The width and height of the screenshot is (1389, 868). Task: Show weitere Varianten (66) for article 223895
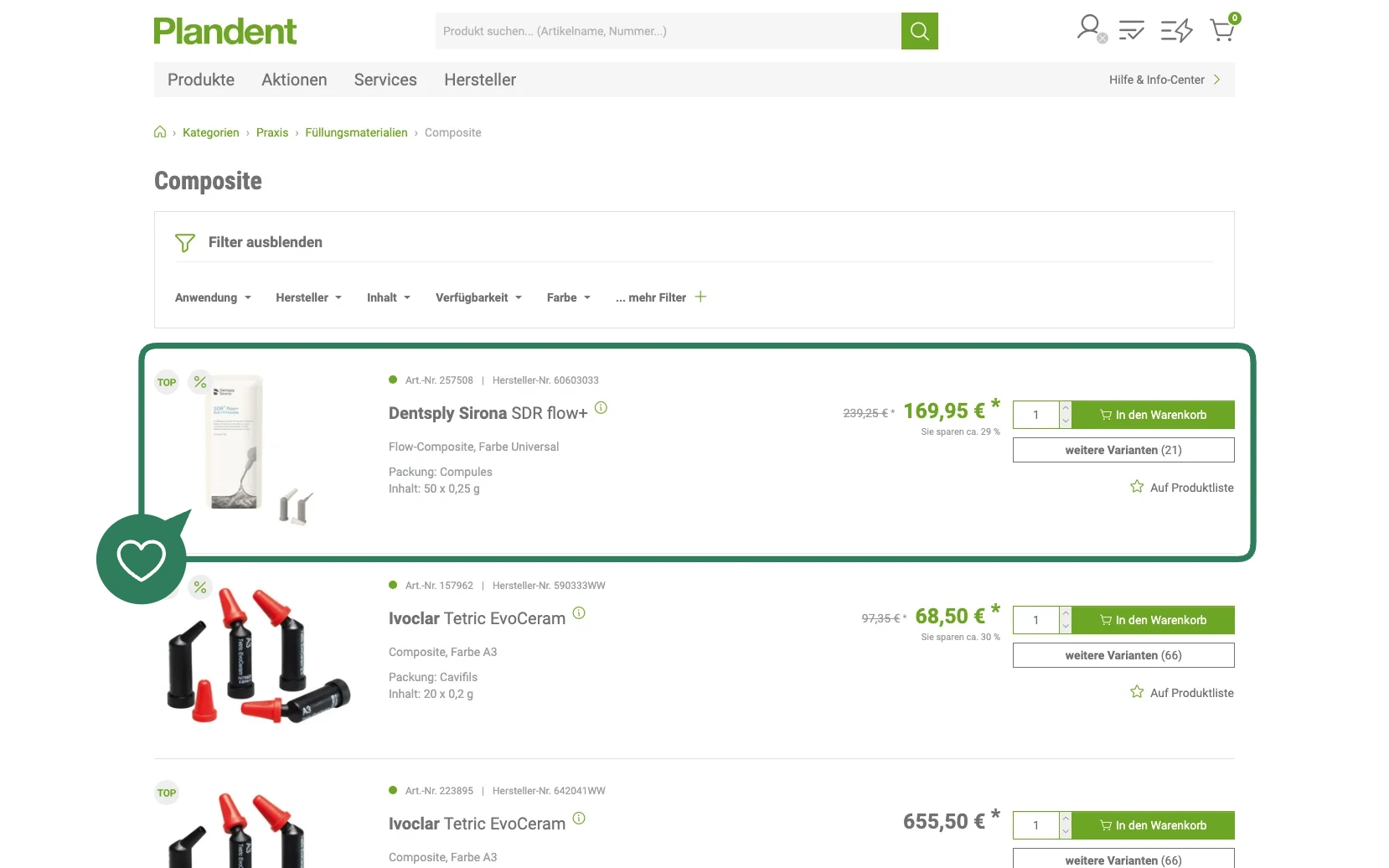1123,859
